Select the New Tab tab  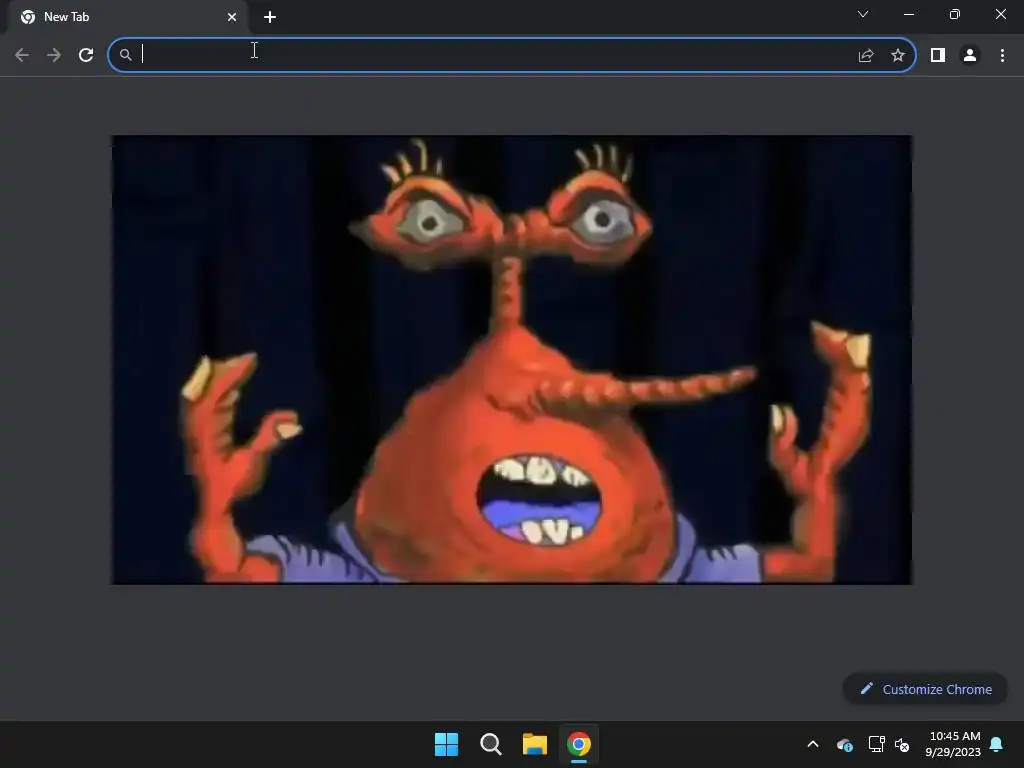tap(127, 17)
